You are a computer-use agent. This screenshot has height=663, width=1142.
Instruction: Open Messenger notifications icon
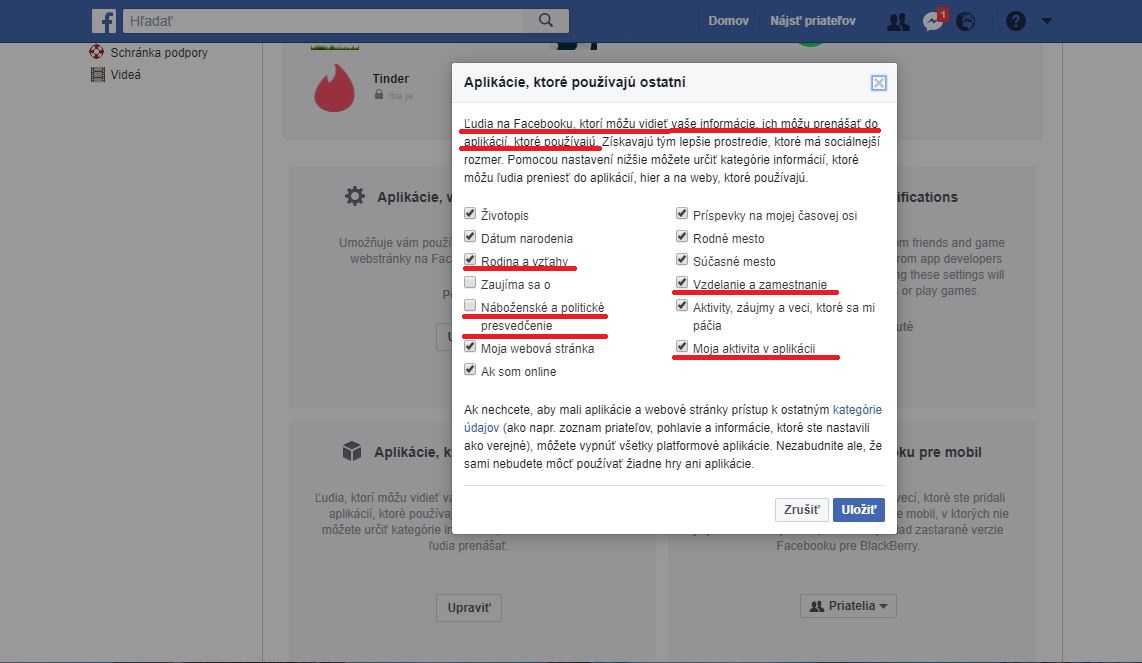pos(932,21)
